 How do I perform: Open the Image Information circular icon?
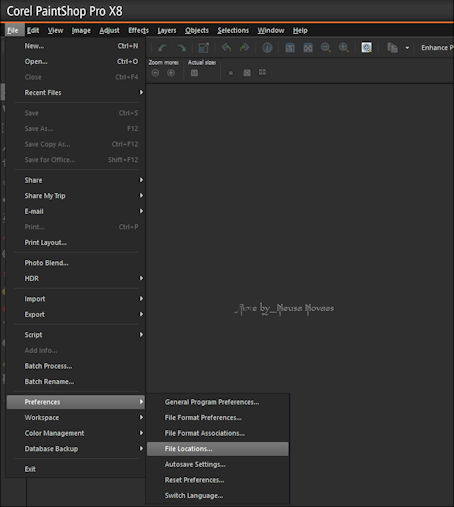(x=267, y=48)
